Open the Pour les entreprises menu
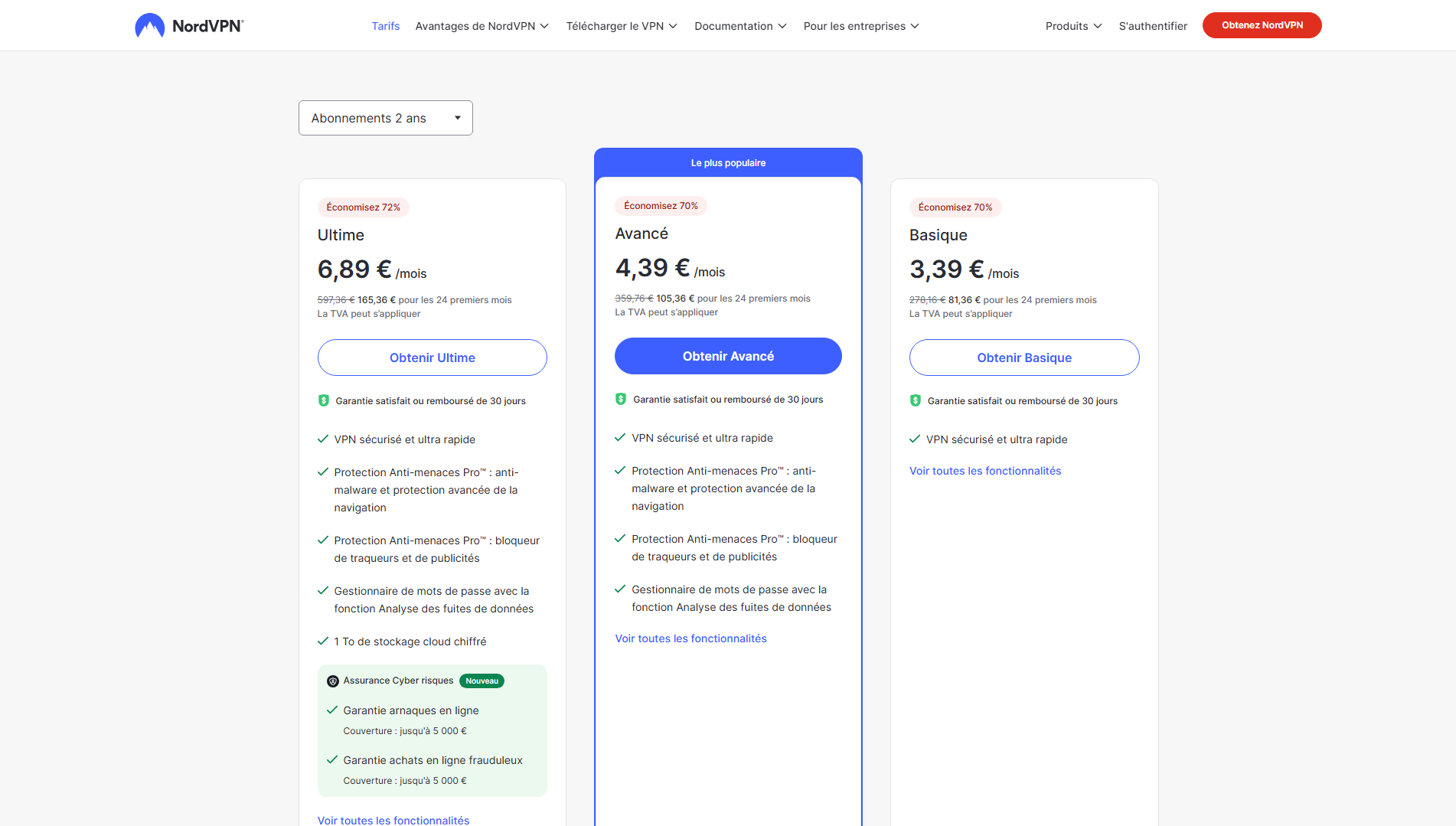1456x826 pixels. coord(860,26)
